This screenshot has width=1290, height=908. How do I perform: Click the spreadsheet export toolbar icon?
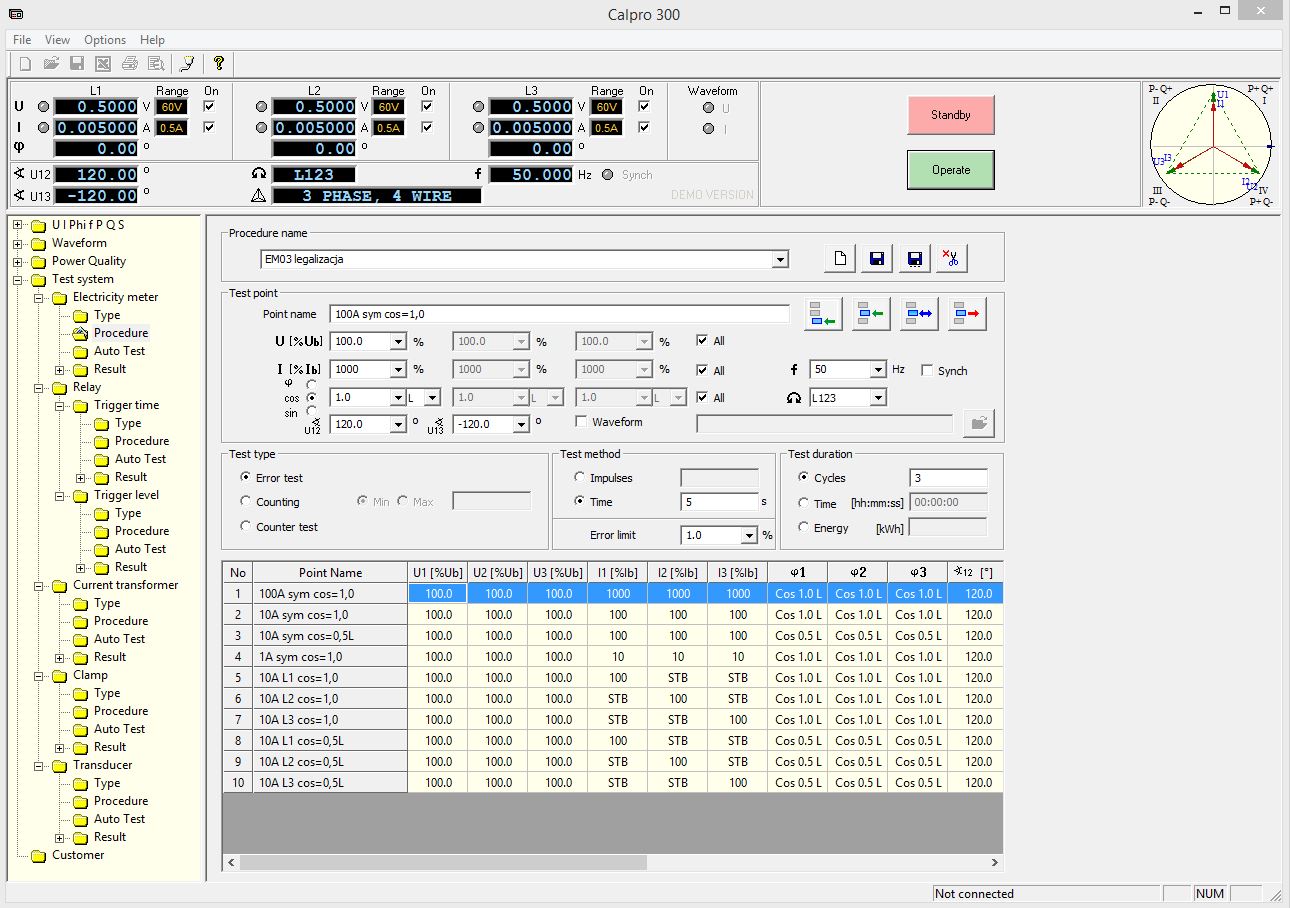[x=103, y=64]
